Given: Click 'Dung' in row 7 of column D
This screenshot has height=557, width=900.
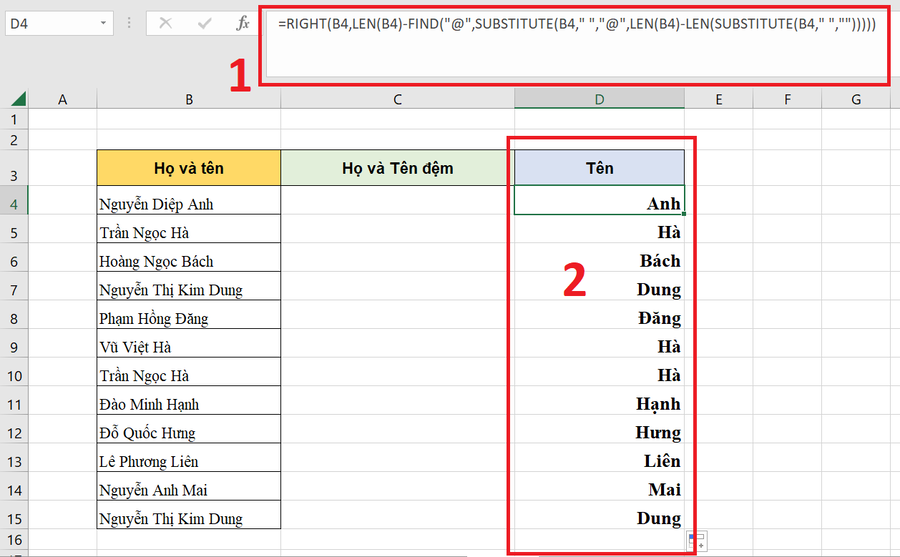Looking at the screenshot, I should click(x=599, y=287).
